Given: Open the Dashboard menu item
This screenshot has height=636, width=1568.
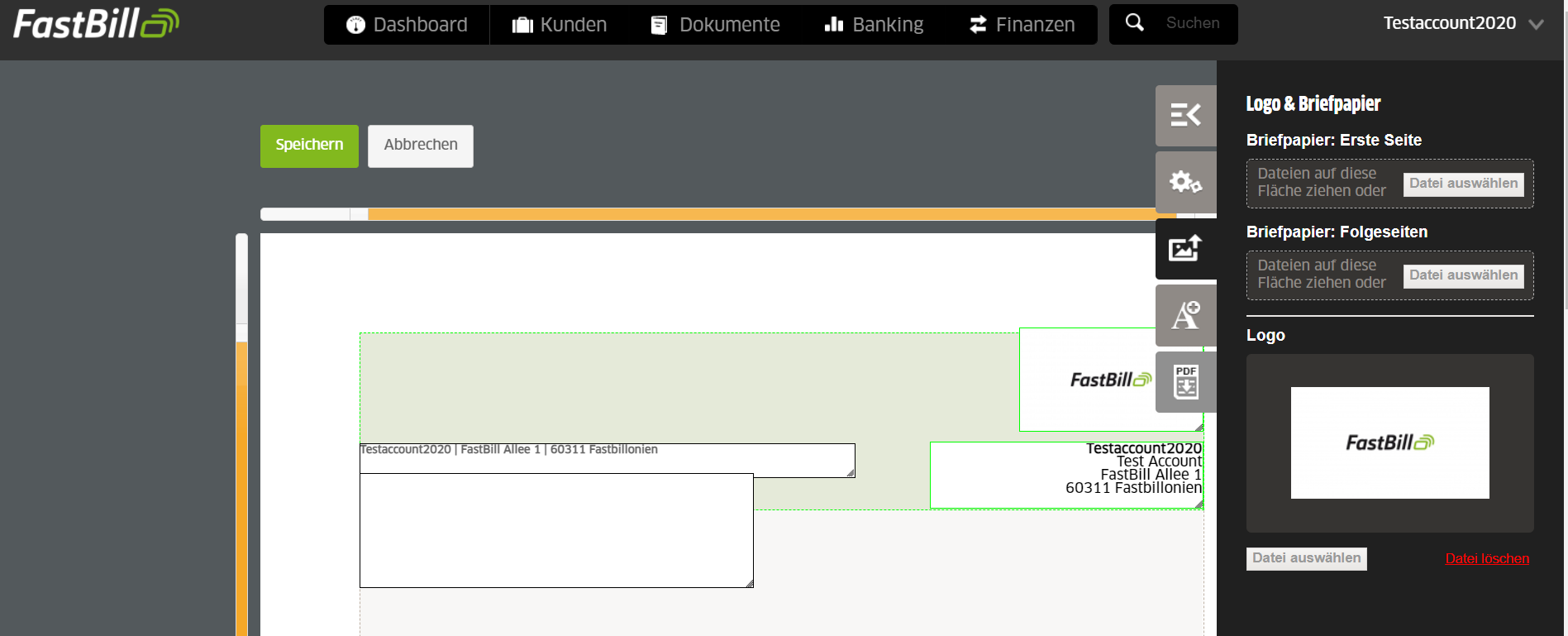Looking at the screenshot, I should pos(407,25).
